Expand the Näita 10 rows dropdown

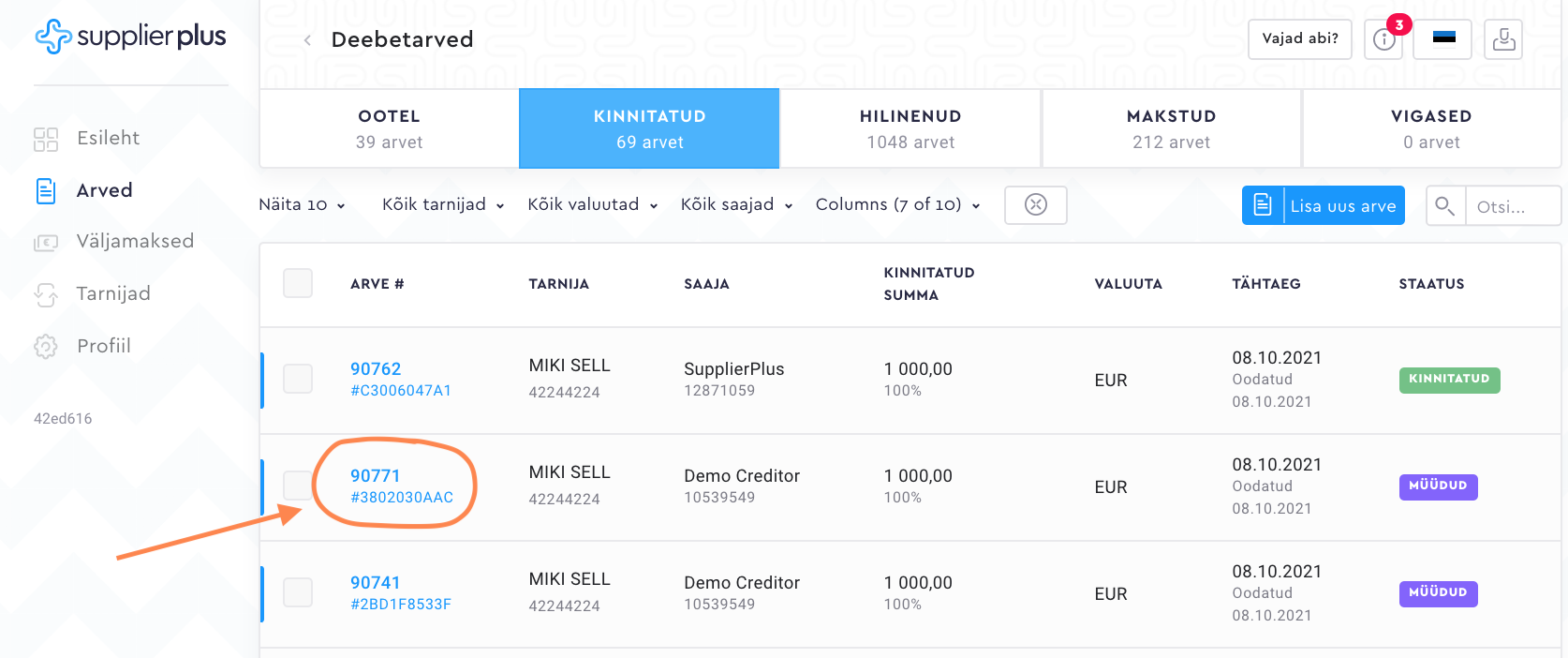302,204
